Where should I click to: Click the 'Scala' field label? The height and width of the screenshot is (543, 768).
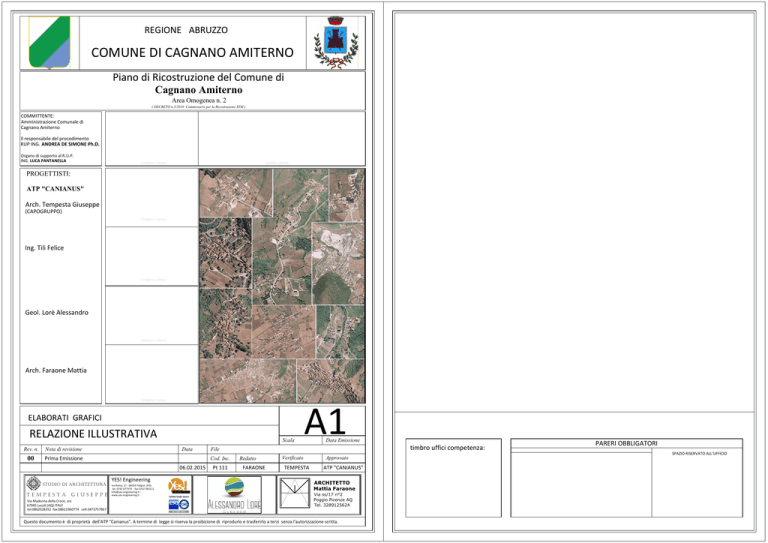288,440
